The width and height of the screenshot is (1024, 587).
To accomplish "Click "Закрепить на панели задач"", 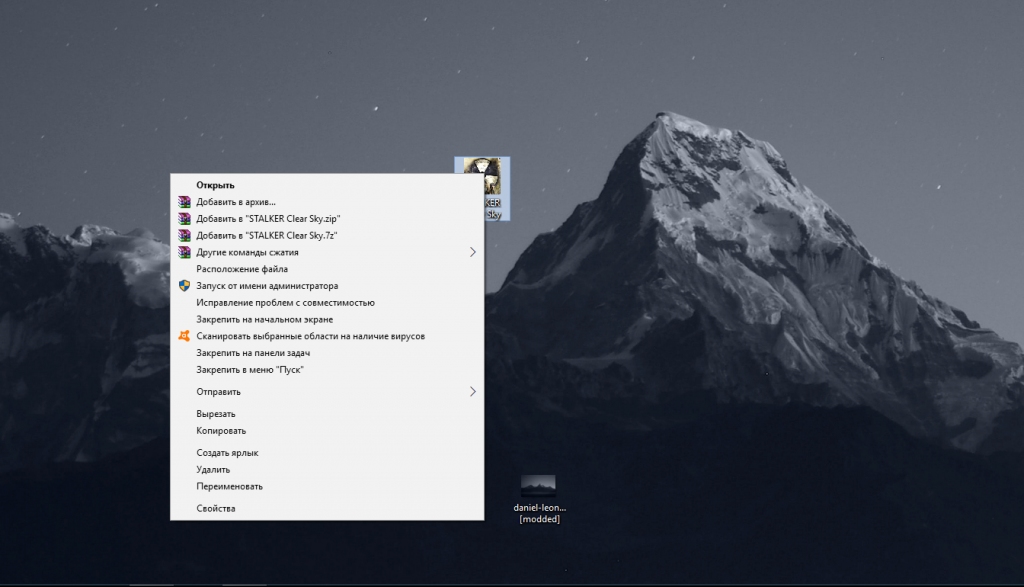I will 253,353.
